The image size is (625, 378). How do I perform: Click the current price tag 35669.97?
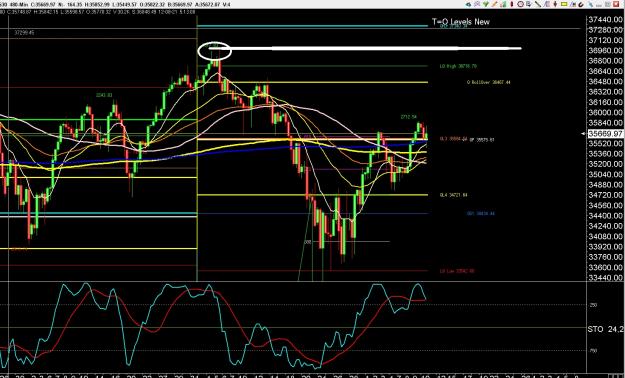(x=607, y=134)
